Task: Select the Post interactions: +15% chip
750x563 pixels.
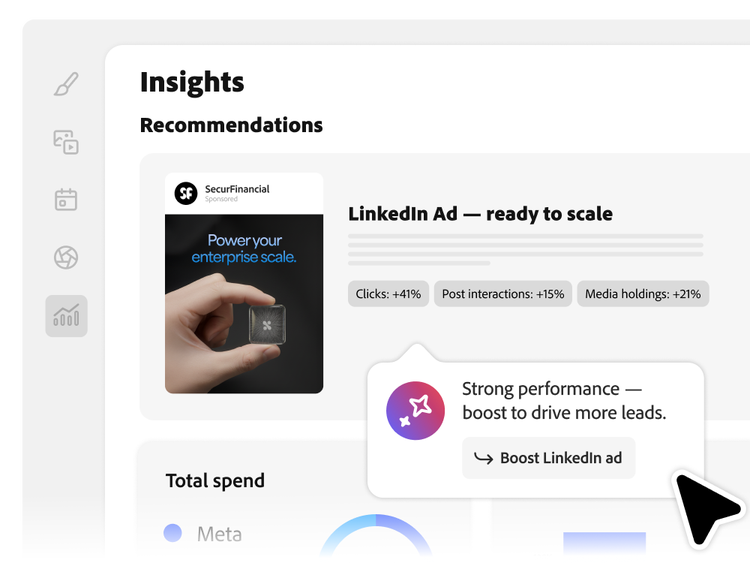Action: coord(503,294)
